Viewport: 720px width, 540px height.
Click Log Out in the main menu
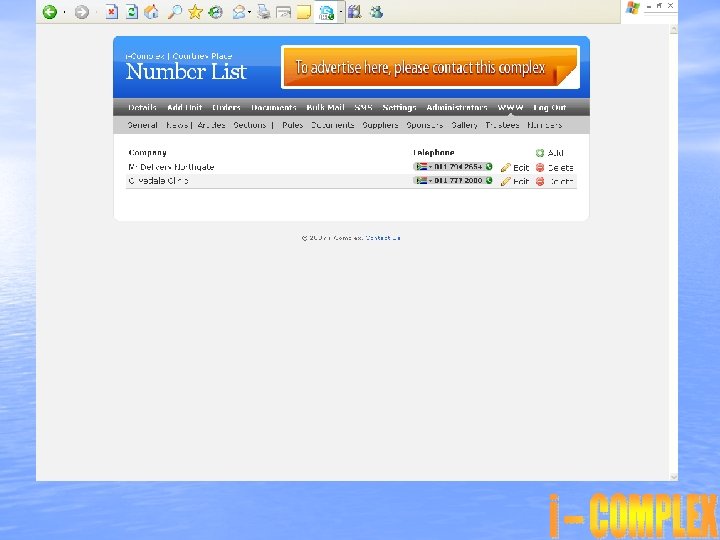[550, 107]
